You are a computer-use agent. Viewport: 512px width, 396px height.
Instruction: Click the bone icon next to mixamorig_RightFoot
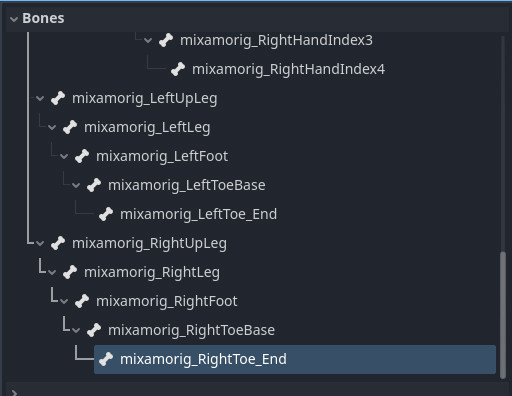82,301
